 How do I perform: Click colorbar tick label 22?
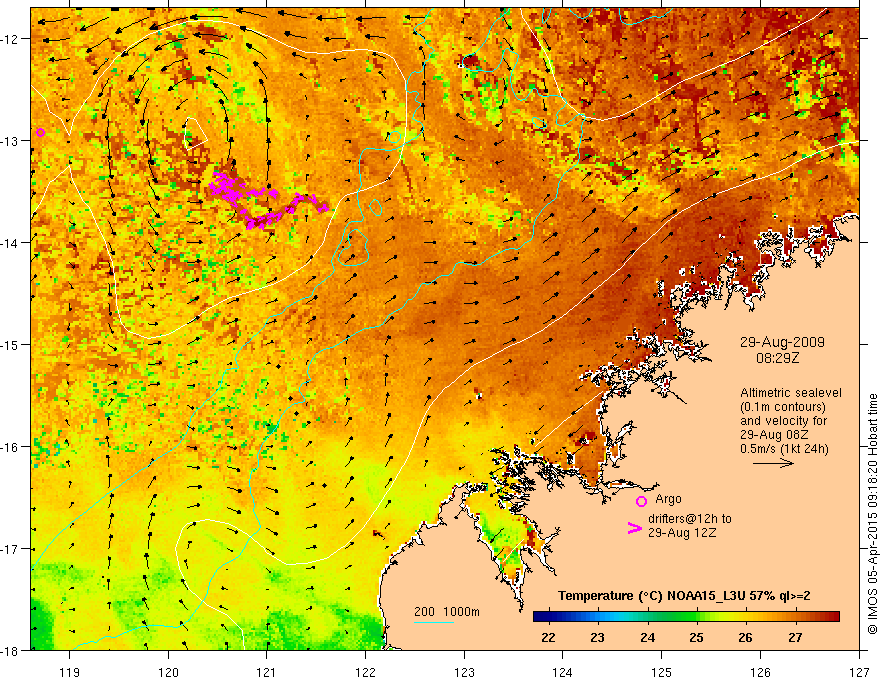[548, 637]
